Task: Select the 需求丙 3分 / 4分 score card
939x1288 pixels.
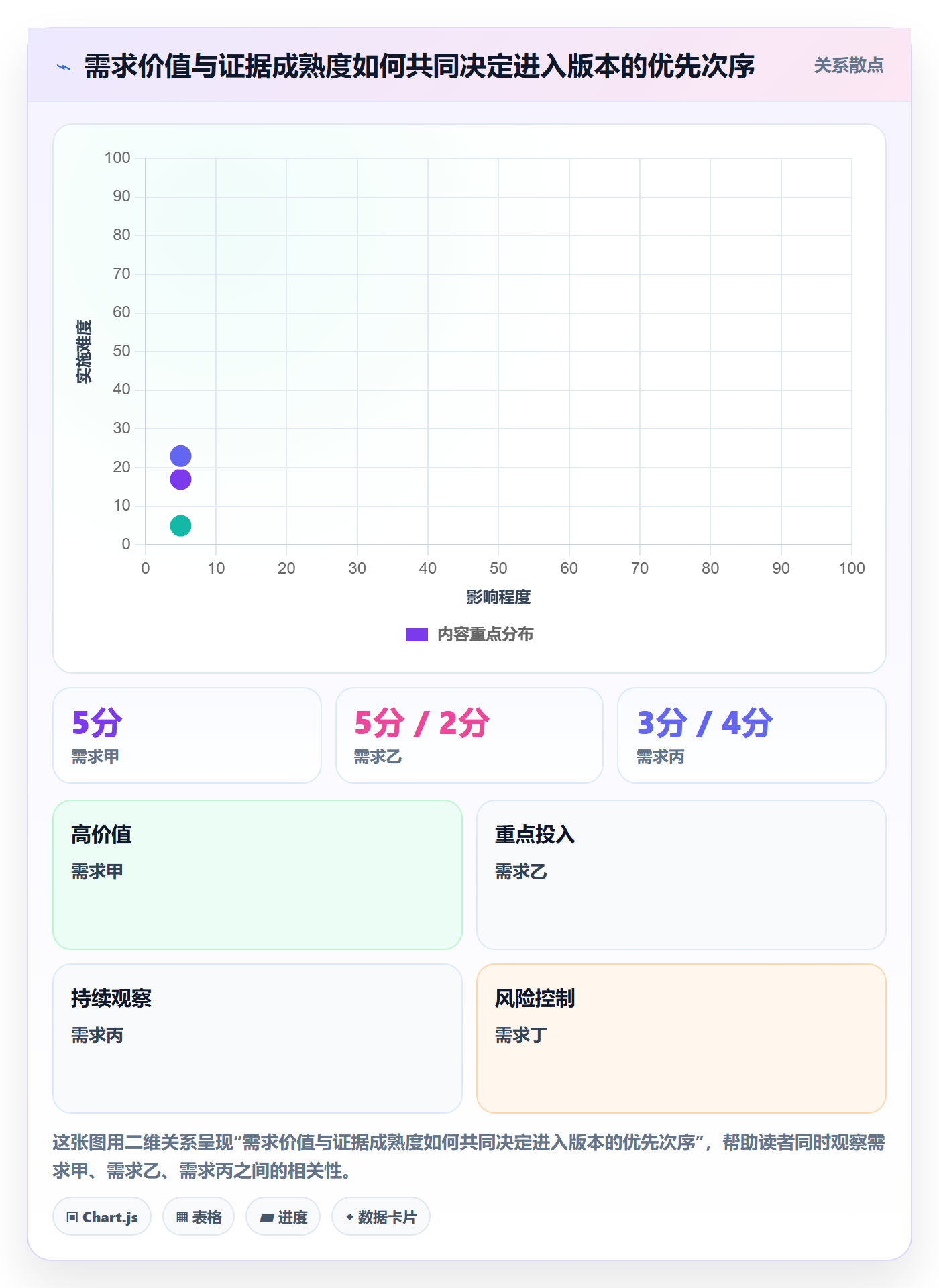Action: [752, 735]
